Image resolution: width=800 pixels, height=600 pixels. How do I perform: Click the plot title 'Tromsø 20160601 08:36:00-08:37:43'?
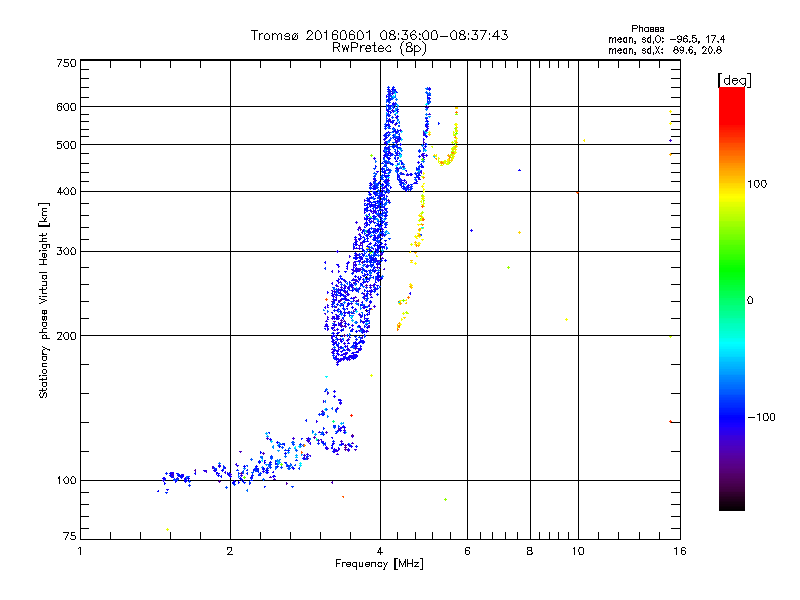tap(379, 35)
